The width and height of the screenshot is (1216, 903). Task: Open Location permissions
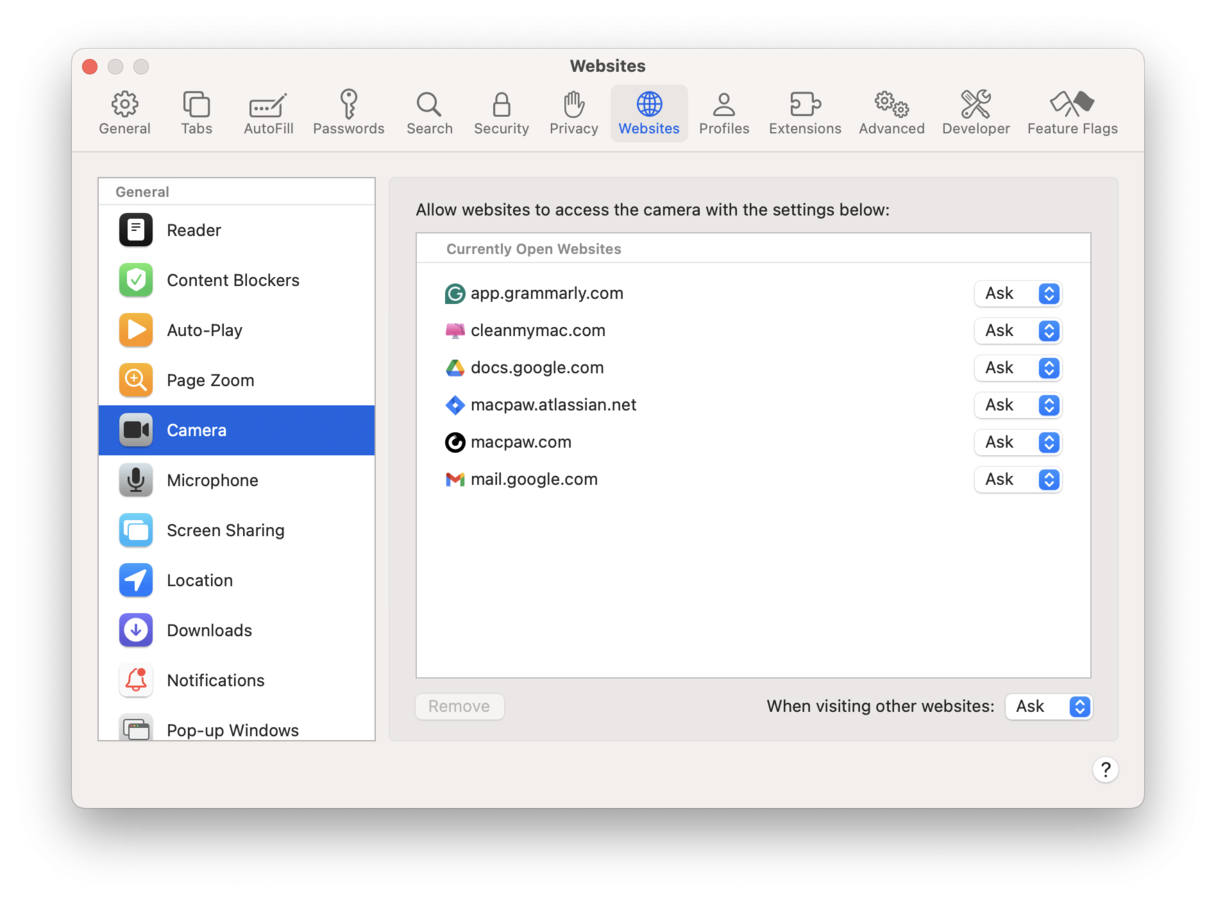[x=199, y=580]
